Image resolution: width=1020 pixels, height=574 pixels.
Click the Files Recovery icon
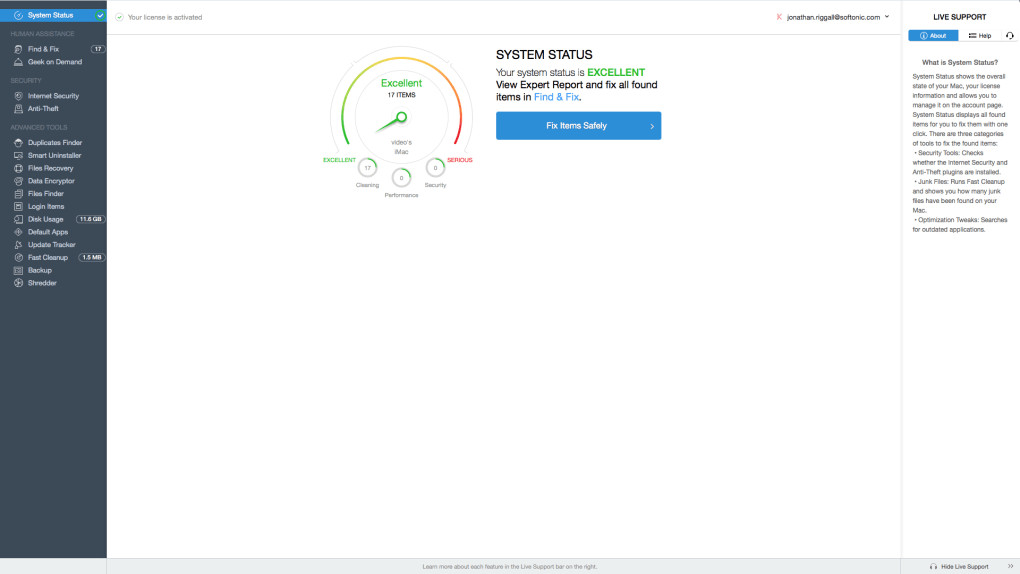click(x=18, y=168)
